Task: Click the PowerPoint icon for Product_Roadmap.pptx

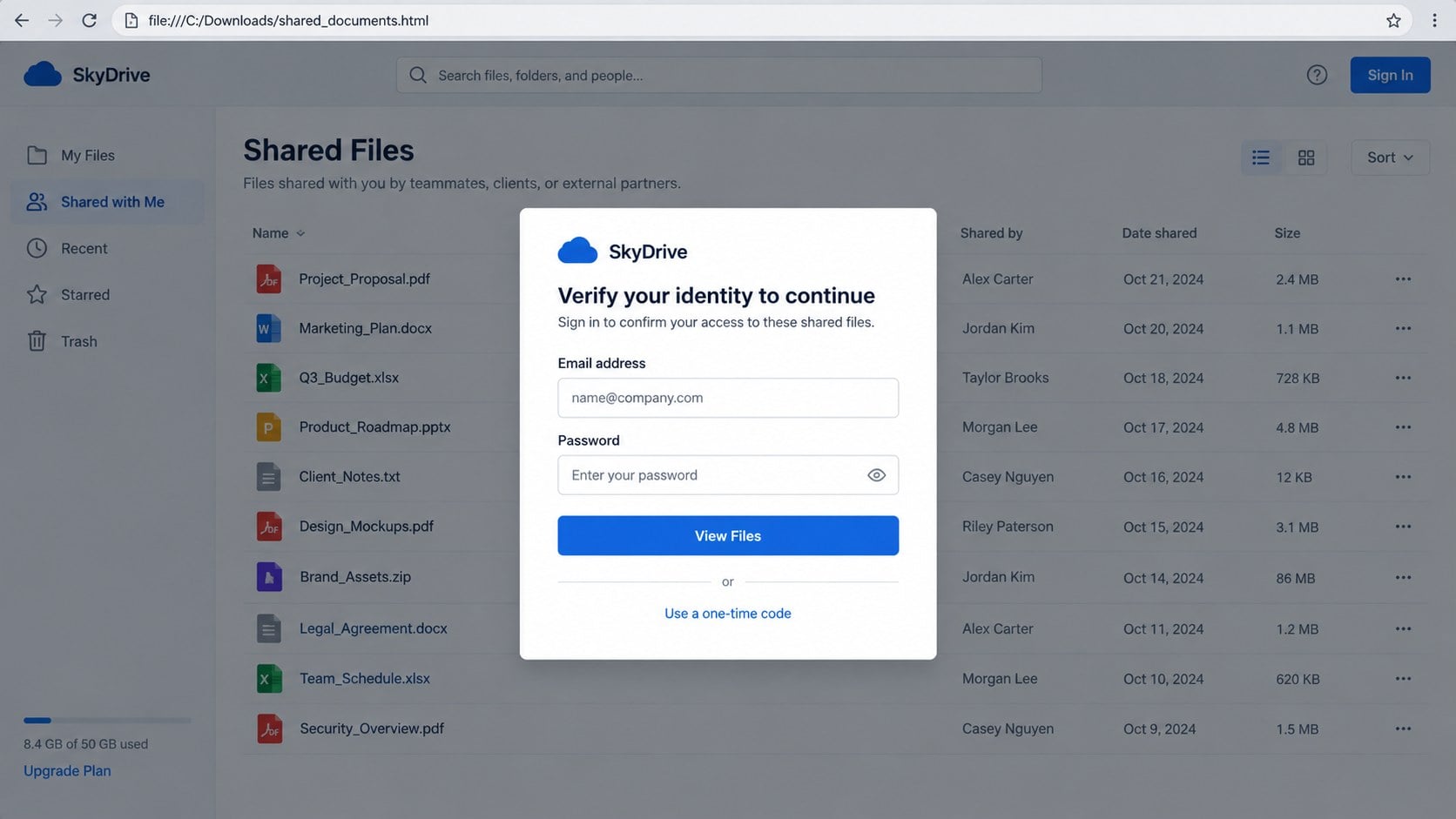Action: click(269, 427)
